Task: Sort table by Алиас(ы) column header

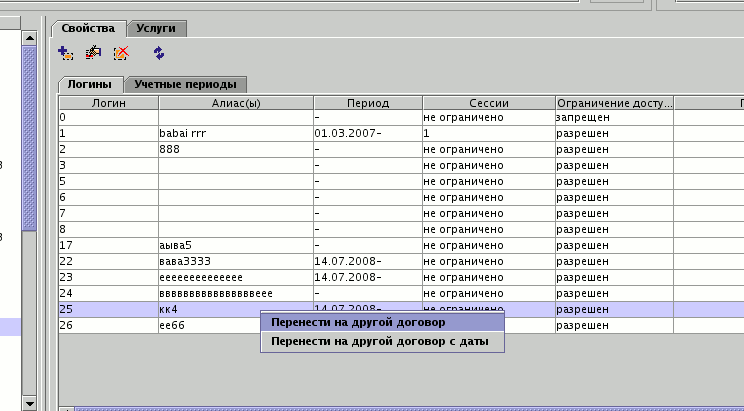Action: tap(236, 103)
